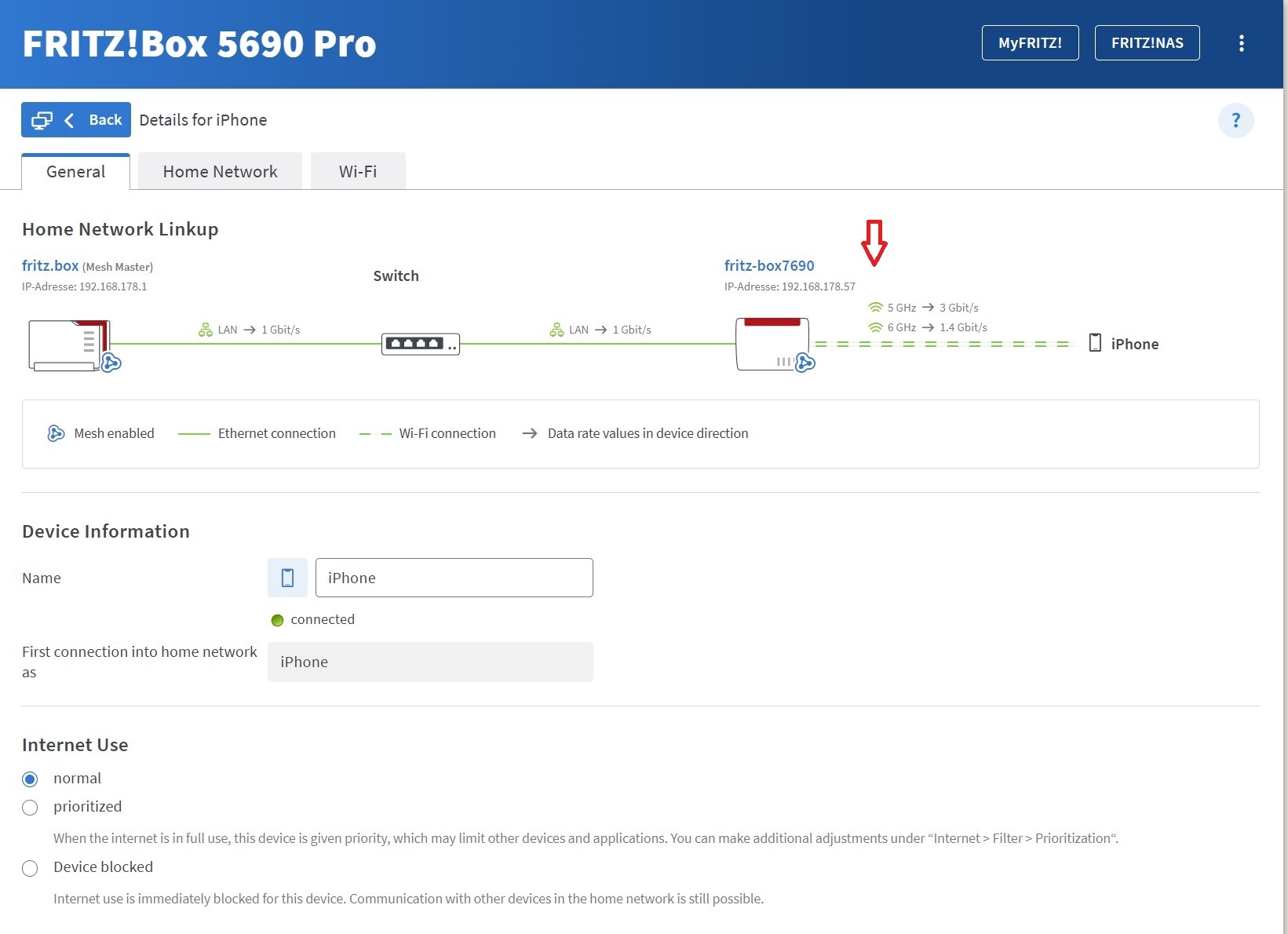The image size is (1288, 934).
Task: Open FRITZ!NAS from the header
Action: pos(1147,43)
